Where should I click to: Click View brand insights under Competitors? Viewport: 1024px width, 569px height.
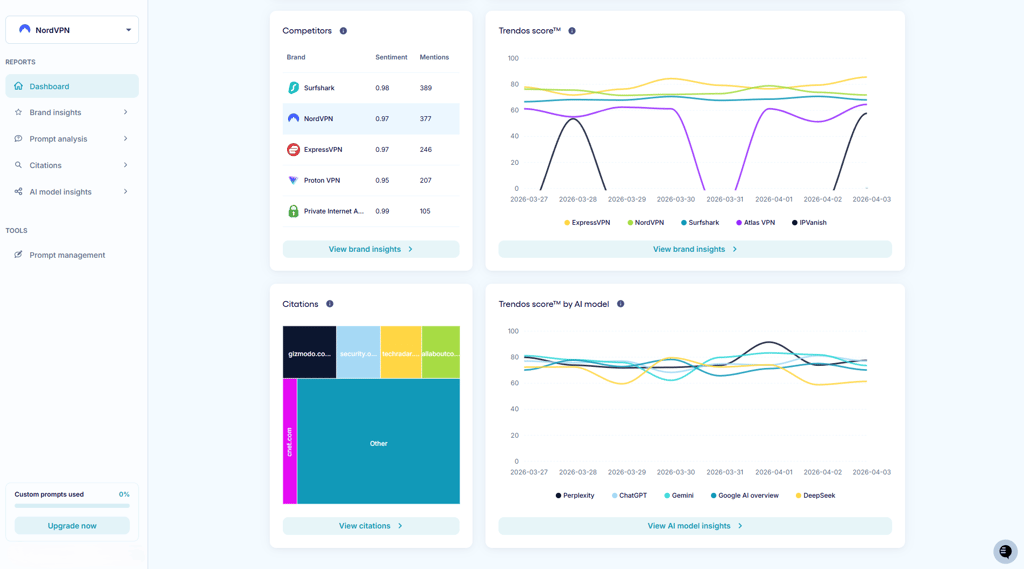(x=371, y=249)
